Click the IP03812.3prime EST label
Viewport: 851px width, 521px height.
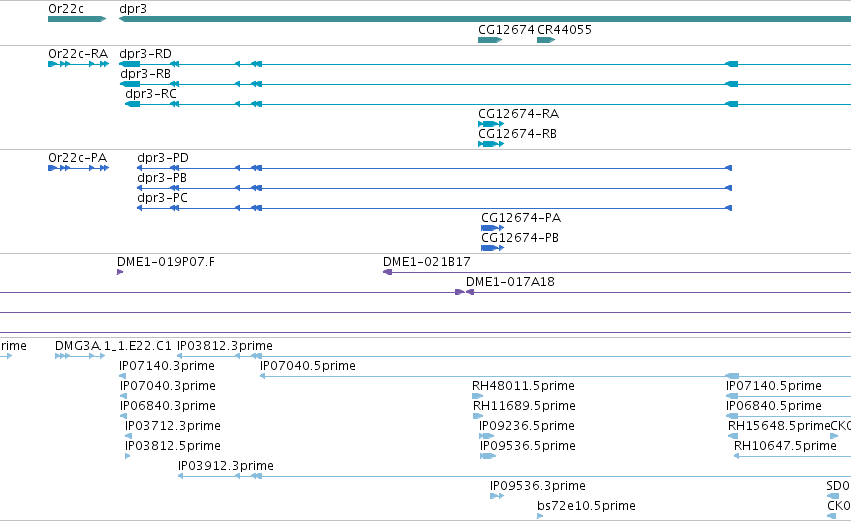(x=225, y=346)
